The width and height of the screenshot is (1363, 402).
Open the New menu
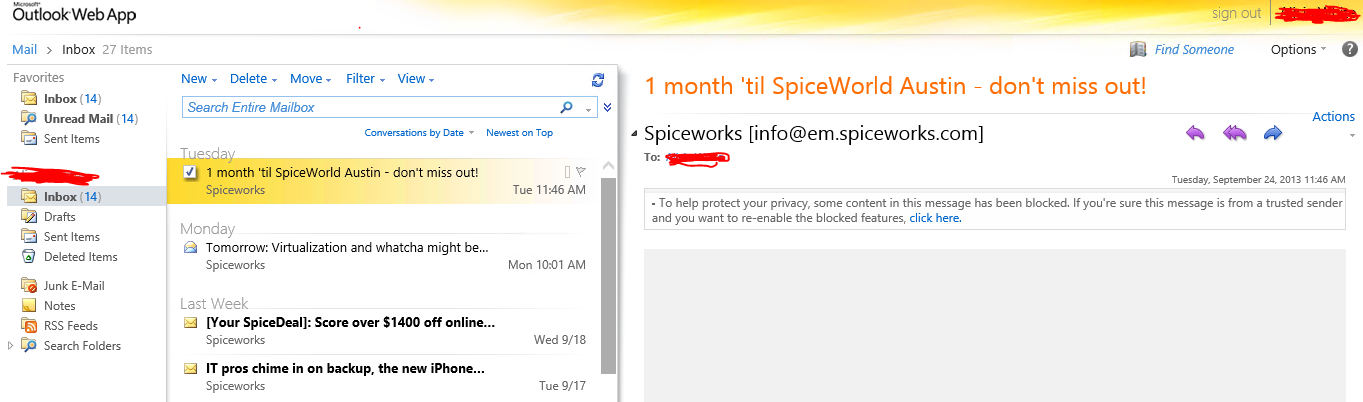[x=198, y=79]
